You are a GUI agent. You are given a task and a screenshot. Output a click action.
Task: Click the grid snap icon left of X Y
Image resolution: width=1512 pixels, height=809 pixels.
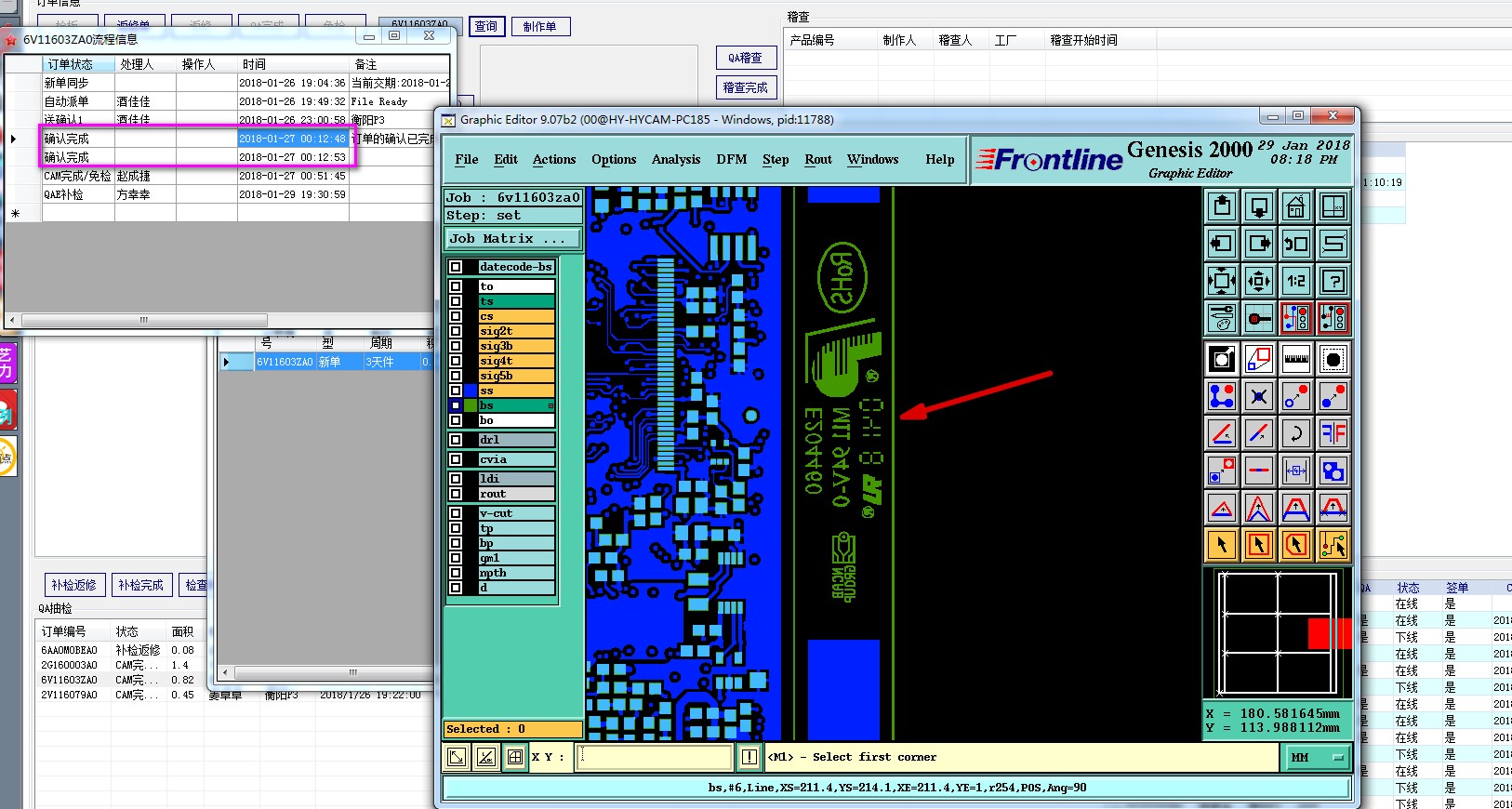(x=515, y=757)
